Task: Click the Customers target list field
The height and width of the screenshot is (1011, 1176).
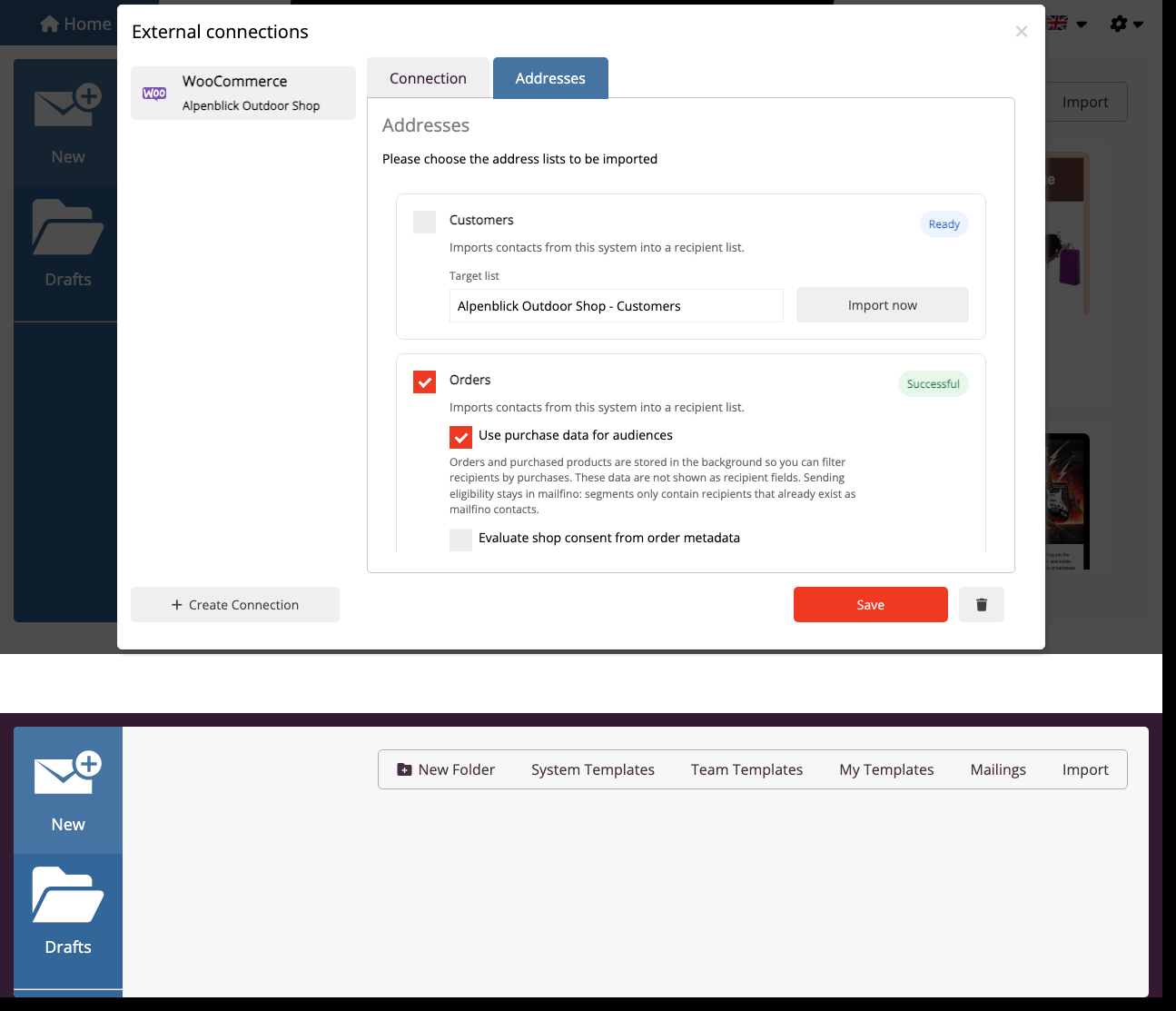Action: [x=617, y=305]
